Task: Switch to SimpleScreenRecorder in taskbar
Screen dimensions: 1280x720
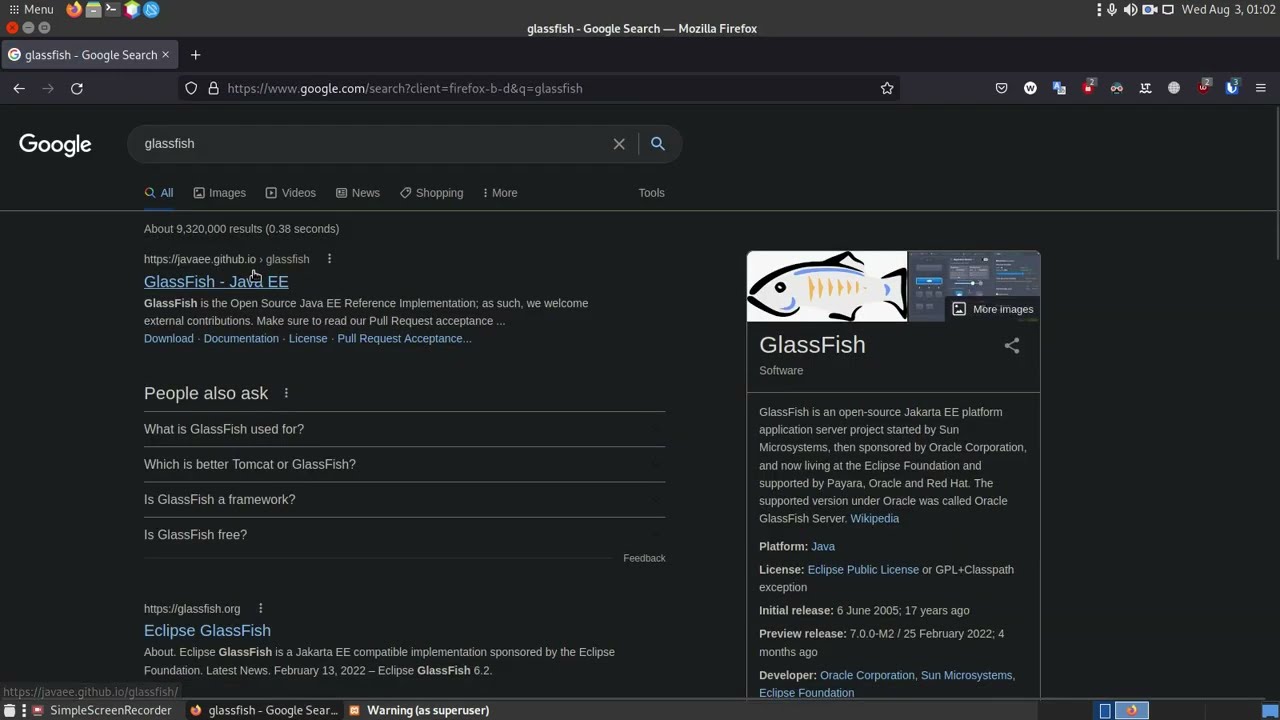Action: click(102, 710)
